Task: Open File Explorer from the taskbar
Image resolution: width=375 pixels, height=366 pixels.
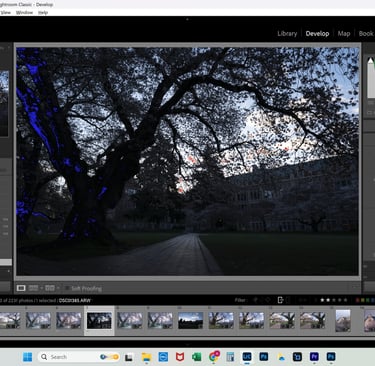Action: coord(146,357)
